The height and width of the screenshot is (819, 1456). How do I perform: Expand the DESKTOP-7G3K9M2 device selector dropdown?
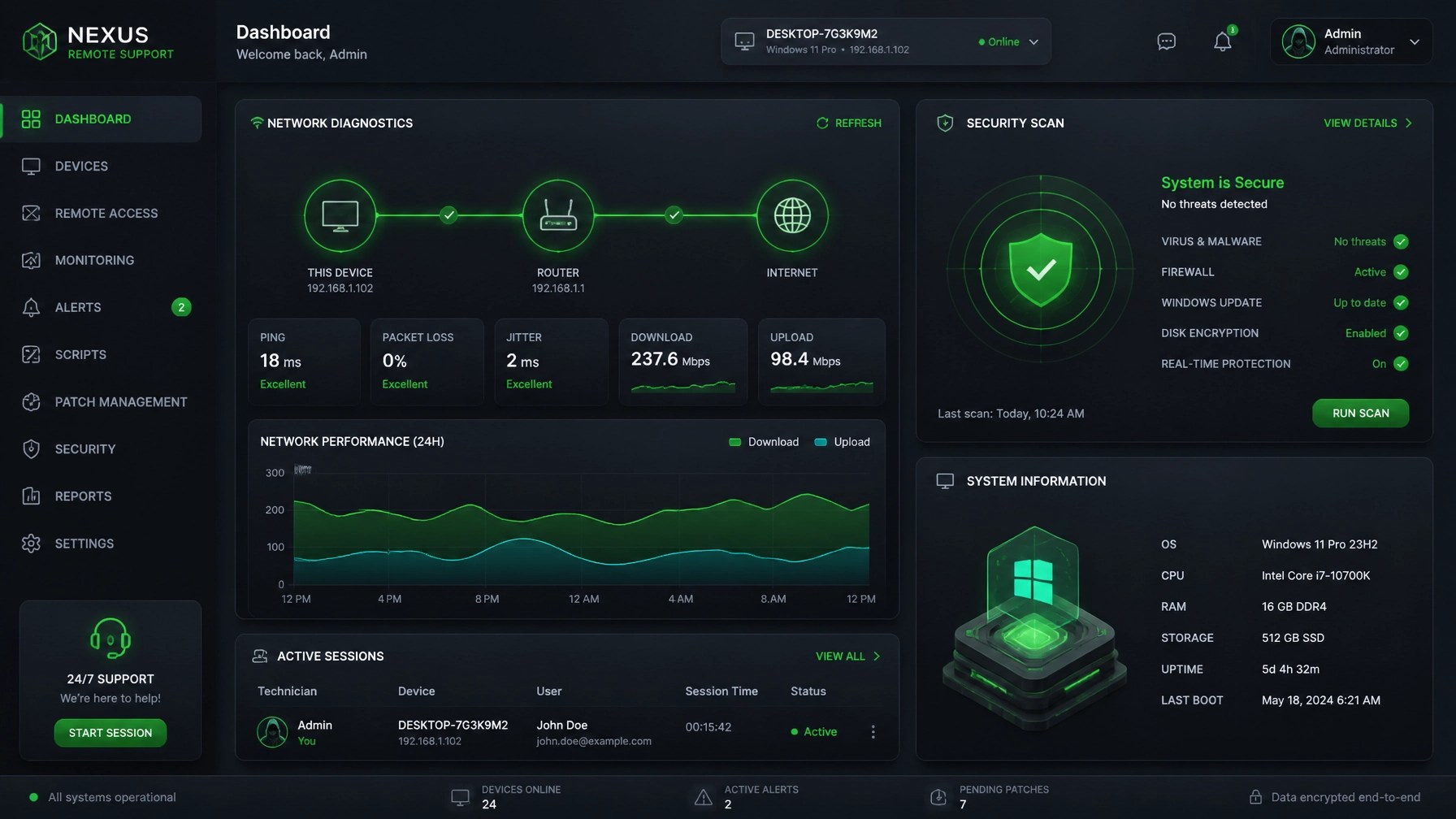(1033, 41)
